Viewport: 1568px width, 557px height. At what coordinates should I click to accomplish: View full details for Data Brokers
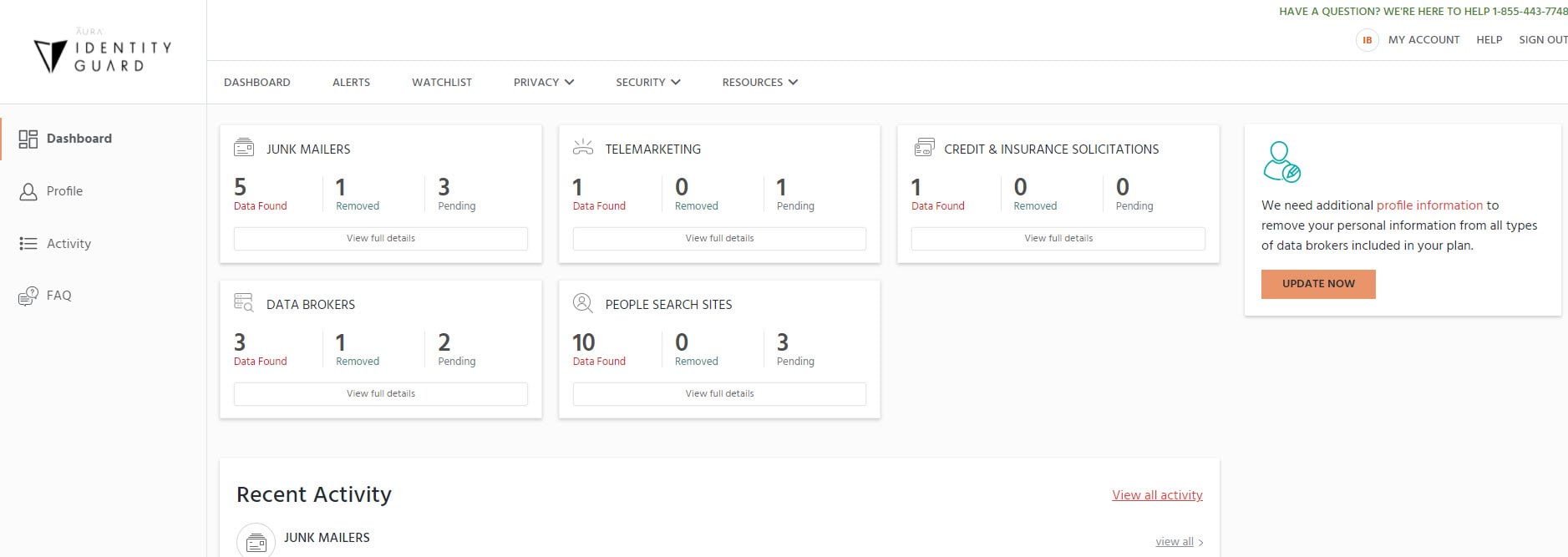point(380,393)
